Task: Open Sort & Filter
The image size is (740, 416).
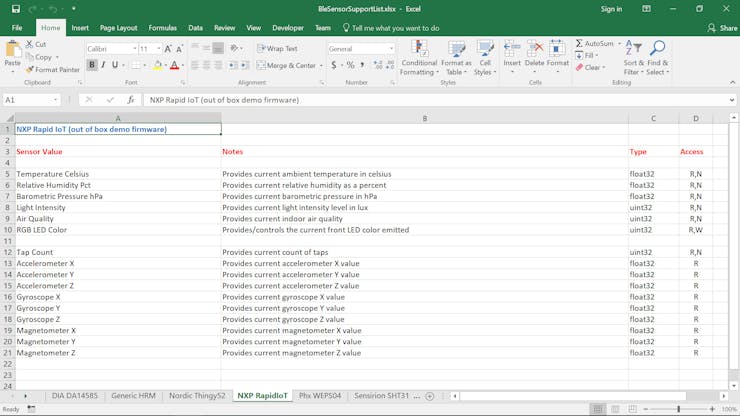Action: click(633, 58)
